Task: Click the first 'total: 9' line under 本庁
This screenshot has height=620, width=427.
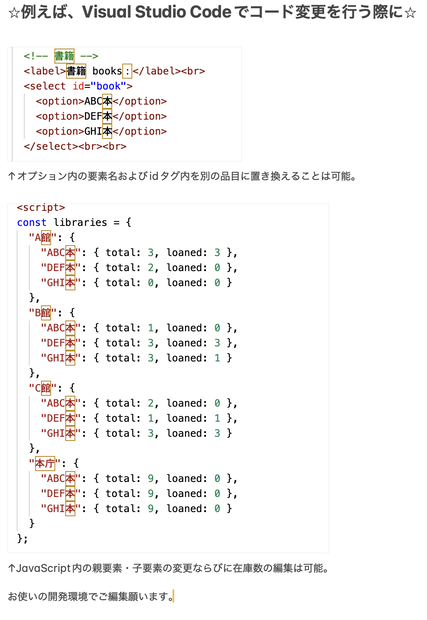Action: pyautogui.click(x=139, y=478)
